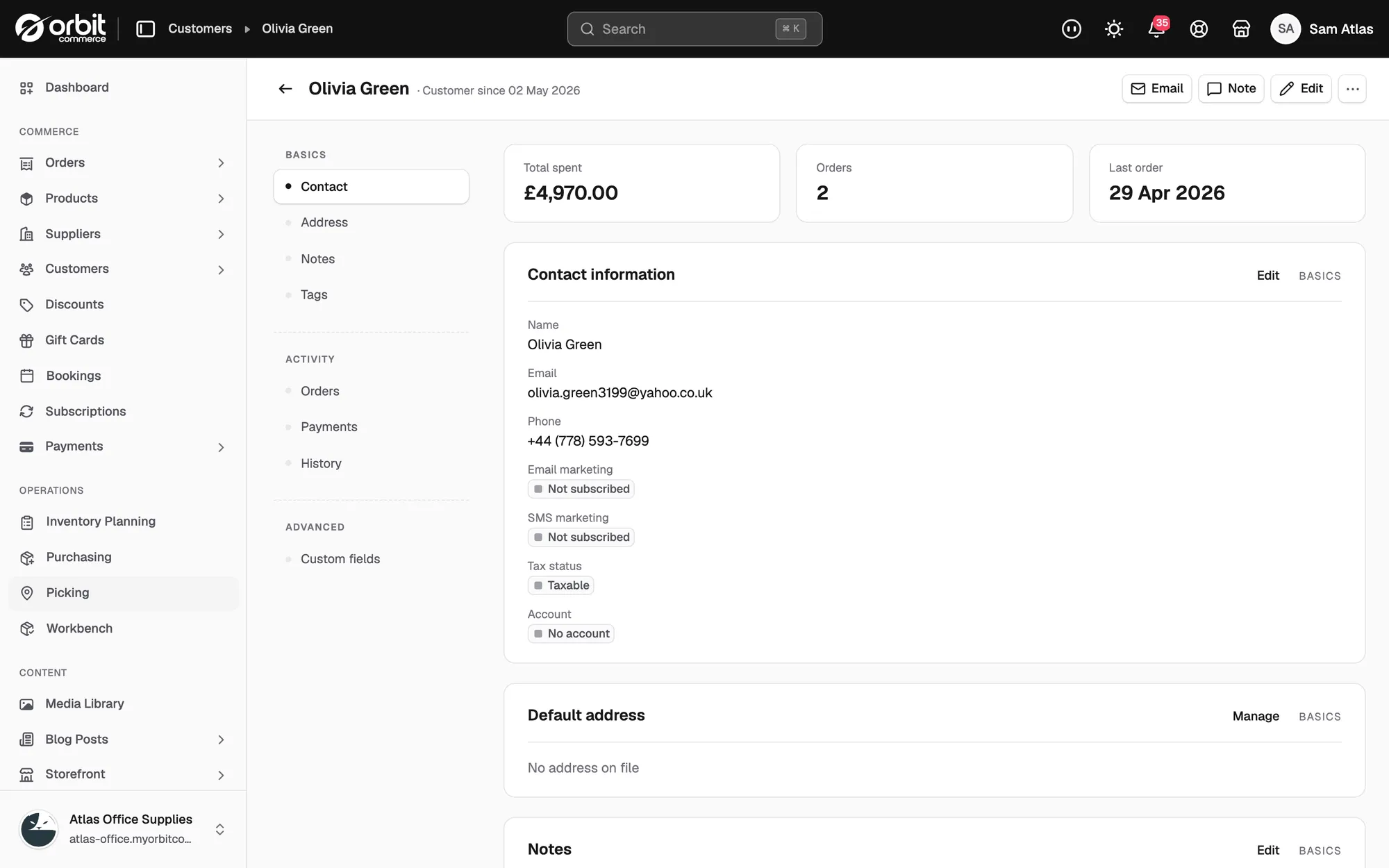1389x868 pixels.
Task: Expand the Suppliers sidebar chevron
Action: (x=221, y=235)
